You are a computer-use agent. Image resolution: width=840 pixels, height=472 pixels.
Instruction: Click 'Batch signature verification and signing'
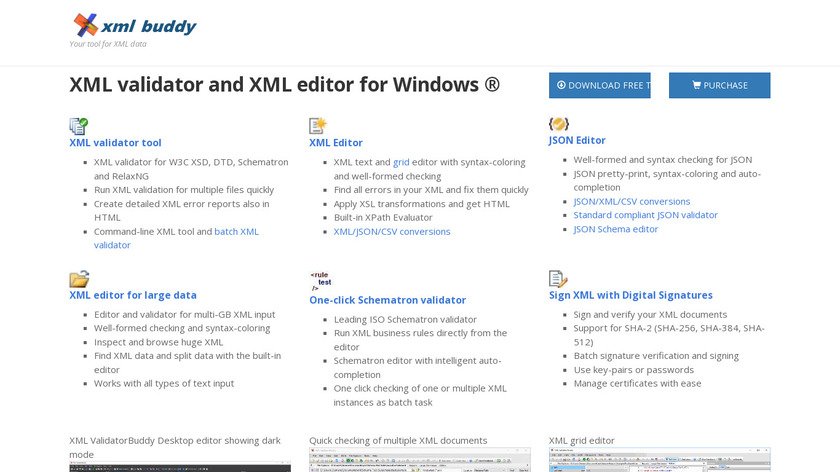[656, 356]
